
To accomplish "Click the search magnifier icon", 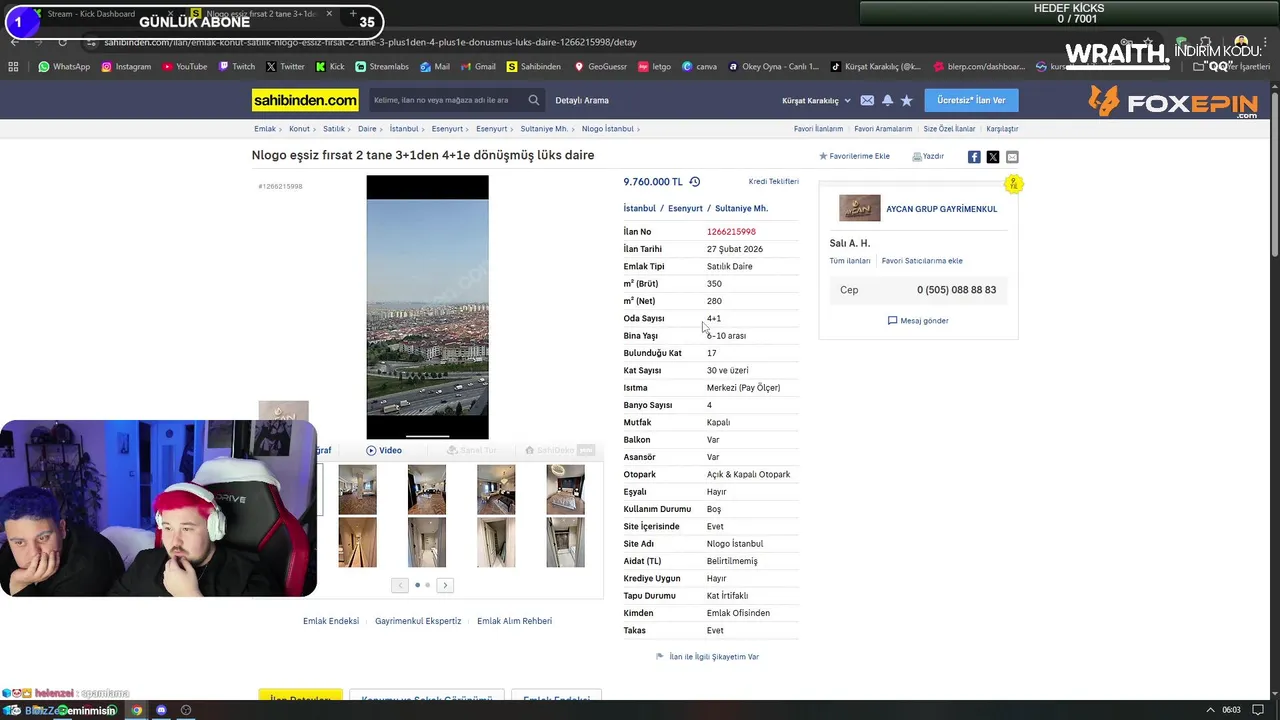I will coord(534,100).
